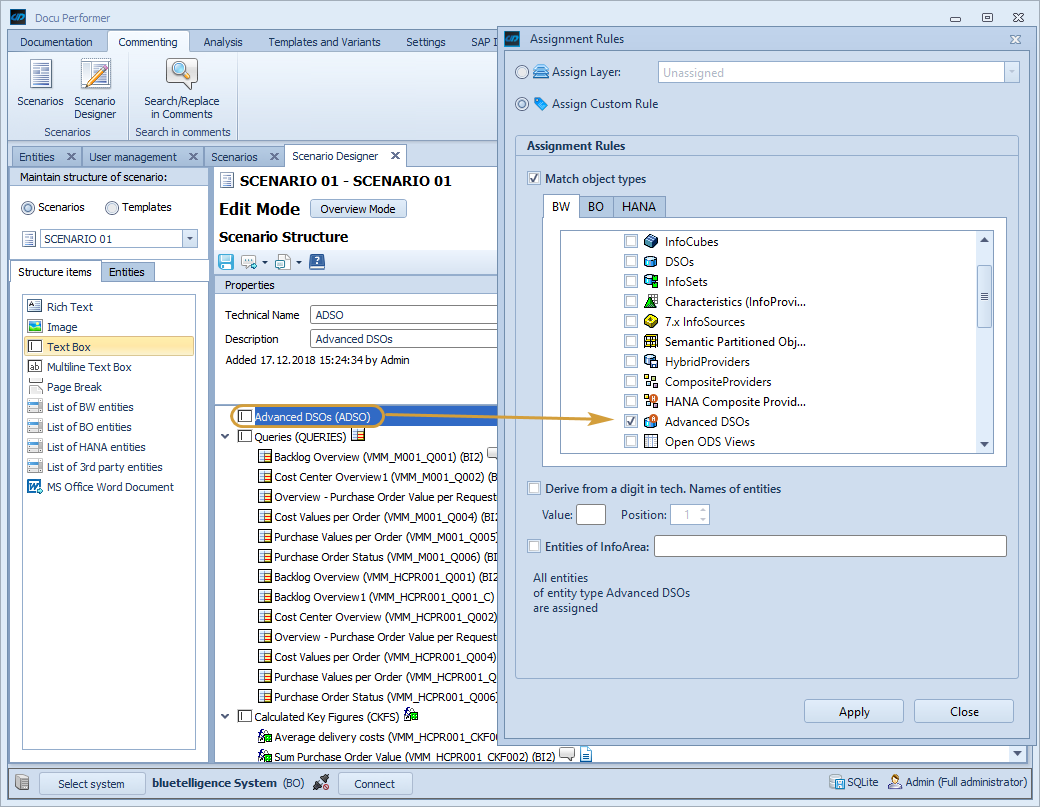Enable Entities of InfoArea checkbox
This screenshot has height=807, width=1040.
534,546
